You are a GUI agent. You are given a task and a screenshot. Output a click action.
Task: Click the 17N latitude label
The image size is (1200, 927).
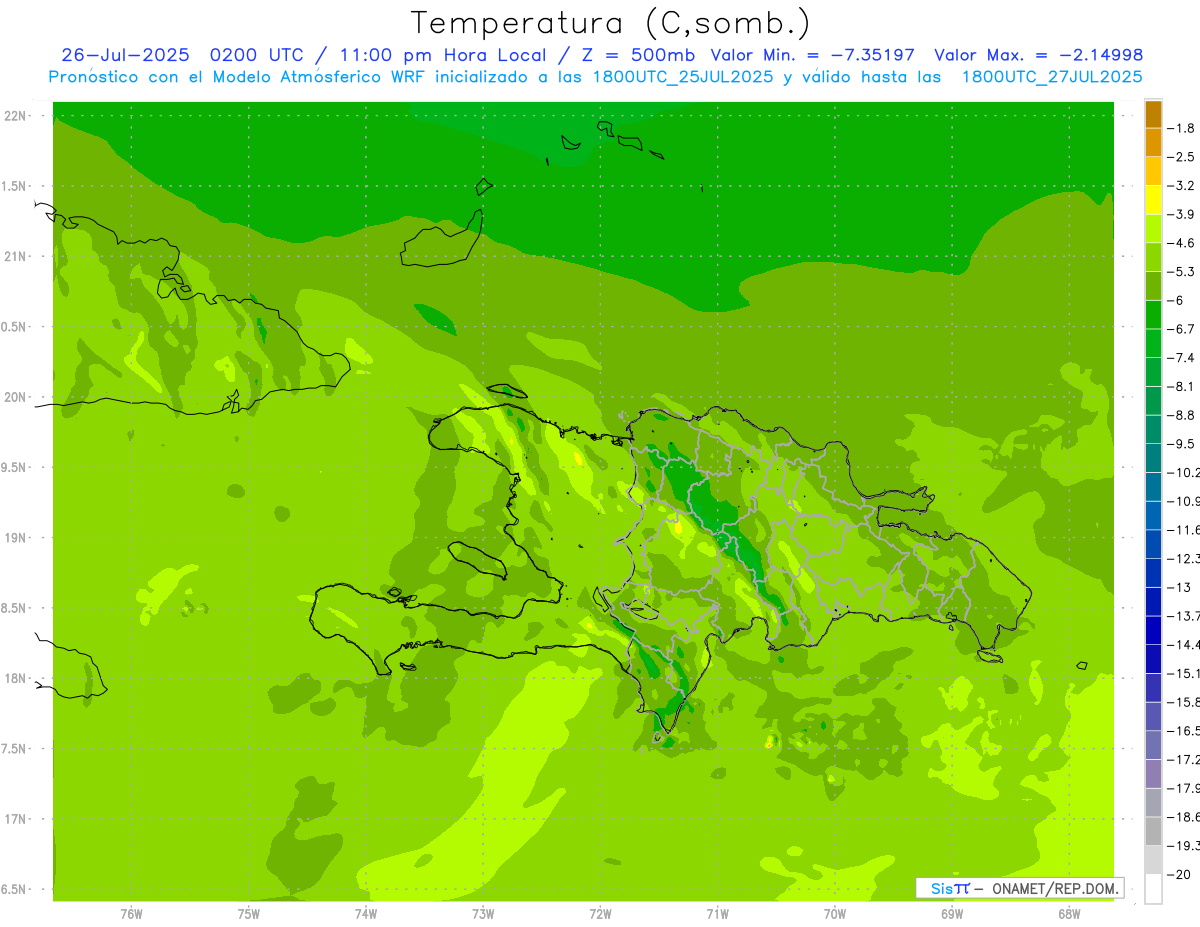coord(15,820)
